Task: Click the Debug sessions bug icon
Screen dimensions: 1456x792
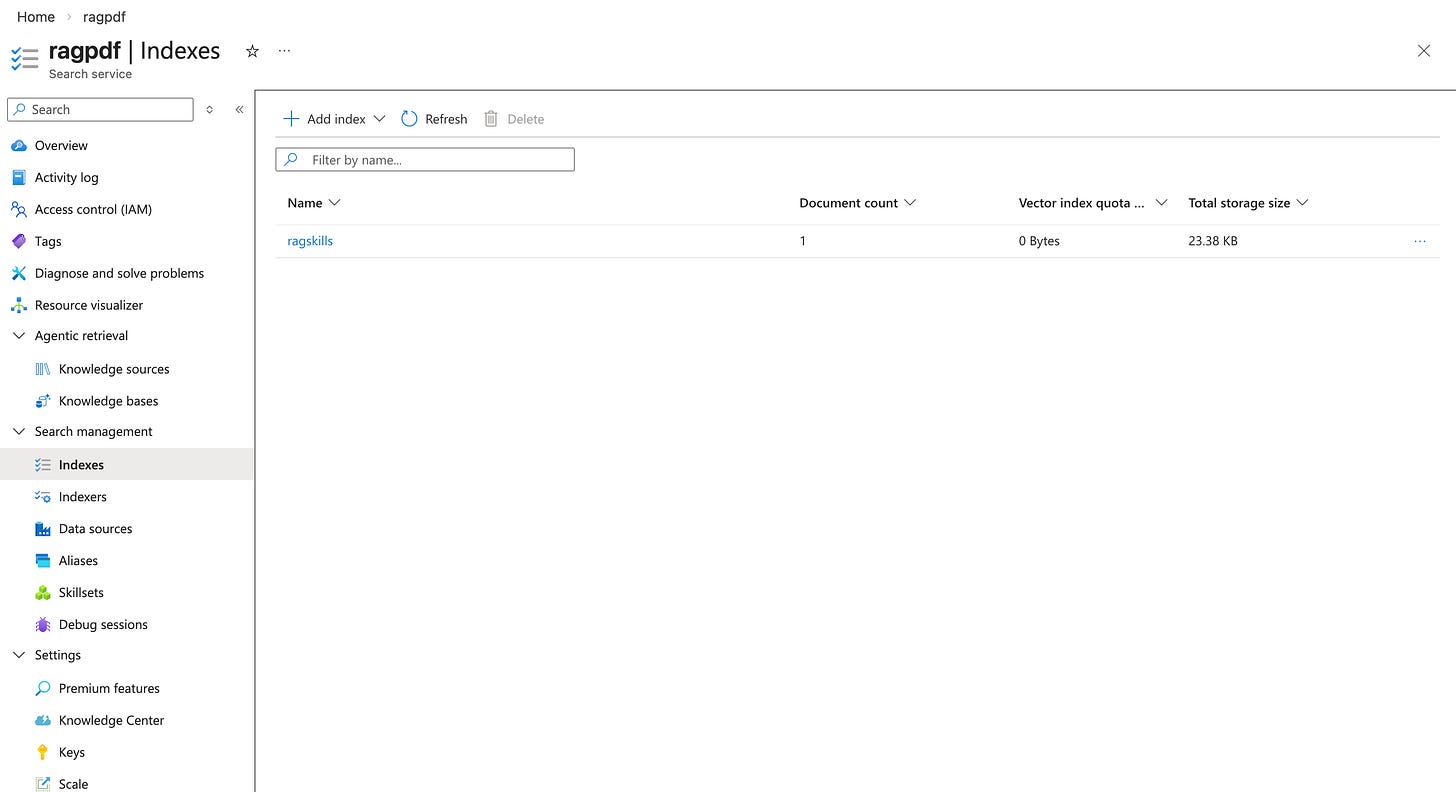Action: (x=42, y=625)
